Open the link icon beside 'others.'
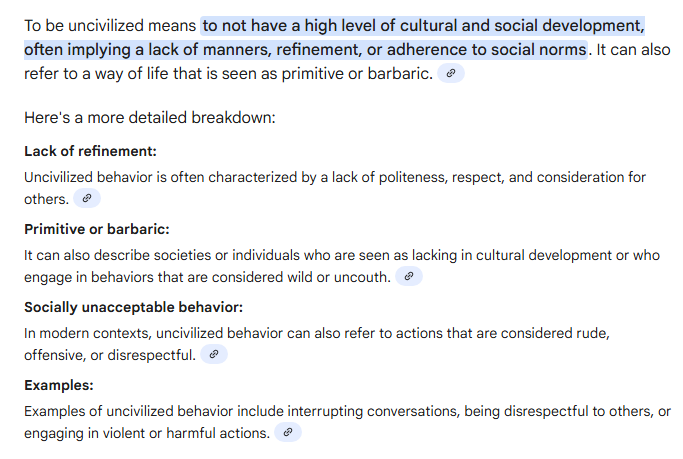The image size is (683, 459). click(x=87, y=199)
